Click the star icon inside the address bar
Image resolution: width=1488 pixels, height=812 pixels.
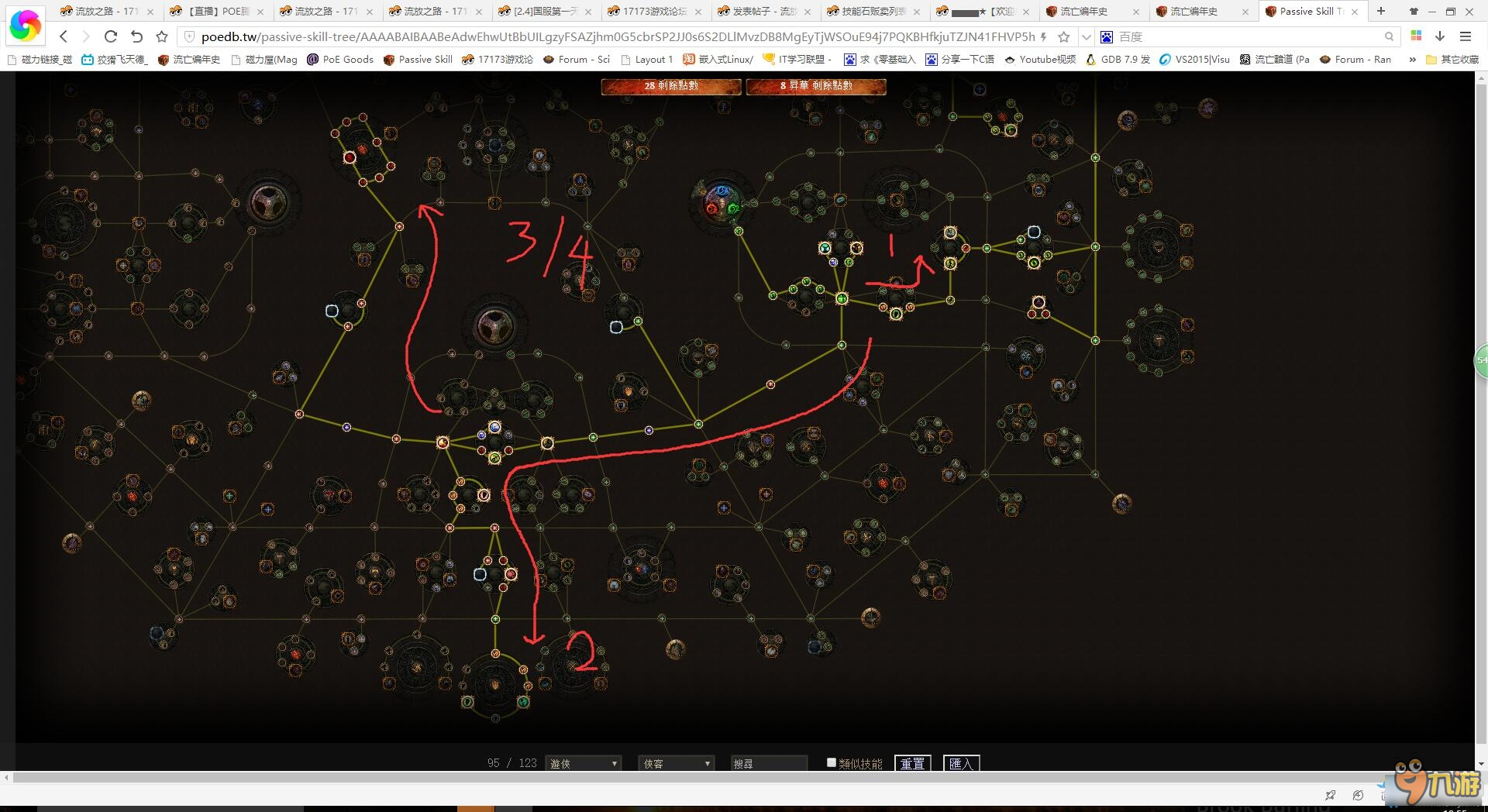[x=1064, y=36]
